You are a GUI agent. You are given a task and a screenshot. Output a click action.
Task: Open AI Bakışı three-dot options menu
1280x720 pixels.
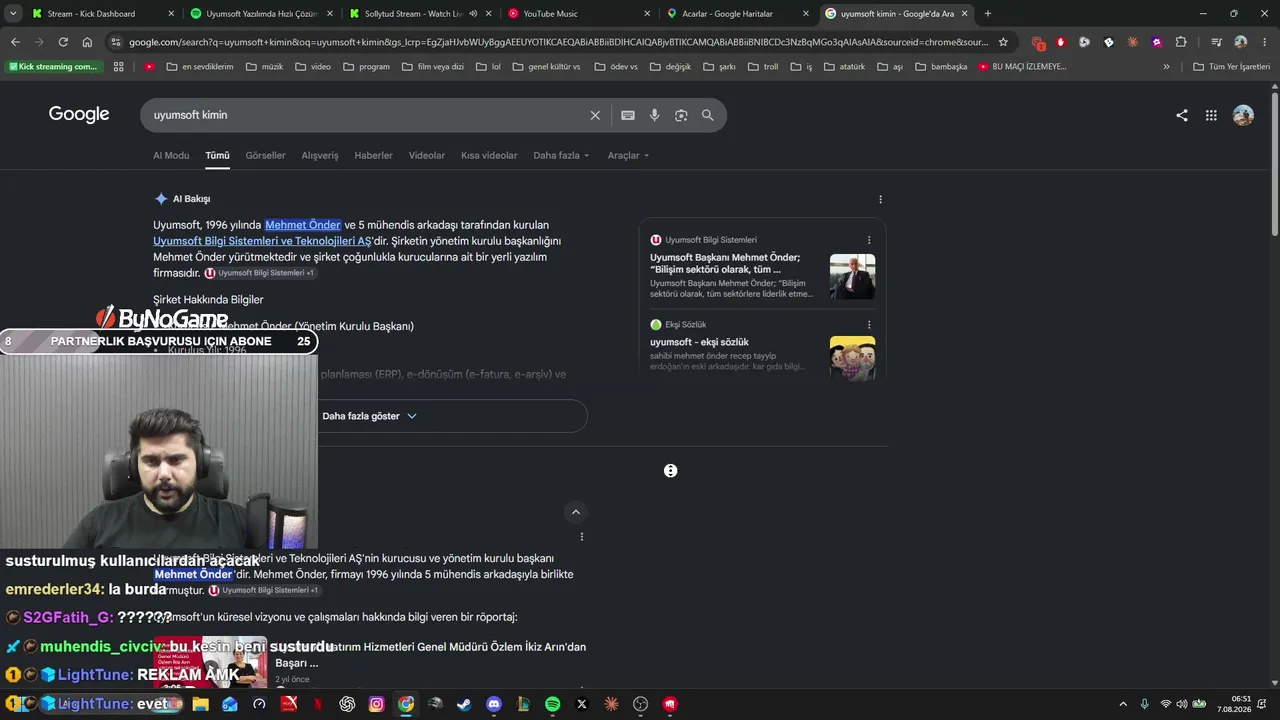pos(880,199)
